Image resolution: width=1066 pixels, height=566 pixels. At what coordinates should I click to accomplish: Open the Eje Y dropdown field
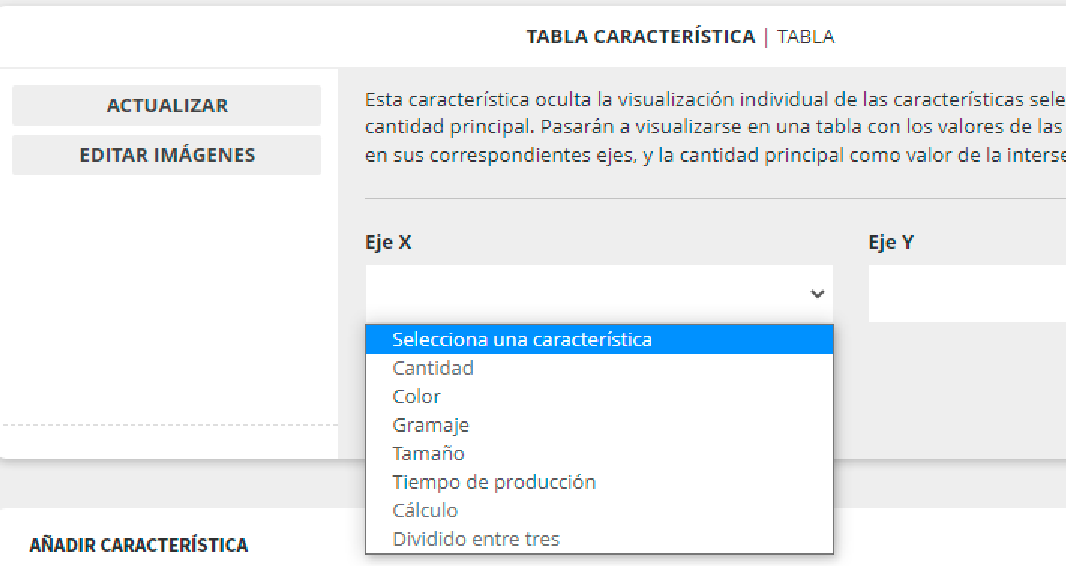click(x=966, y=293)
